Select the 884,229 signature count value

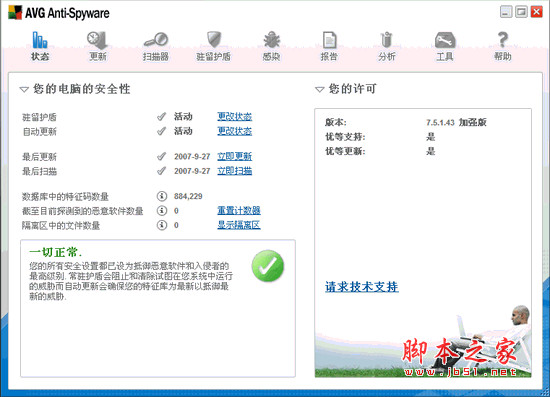(x=188, y=196)
